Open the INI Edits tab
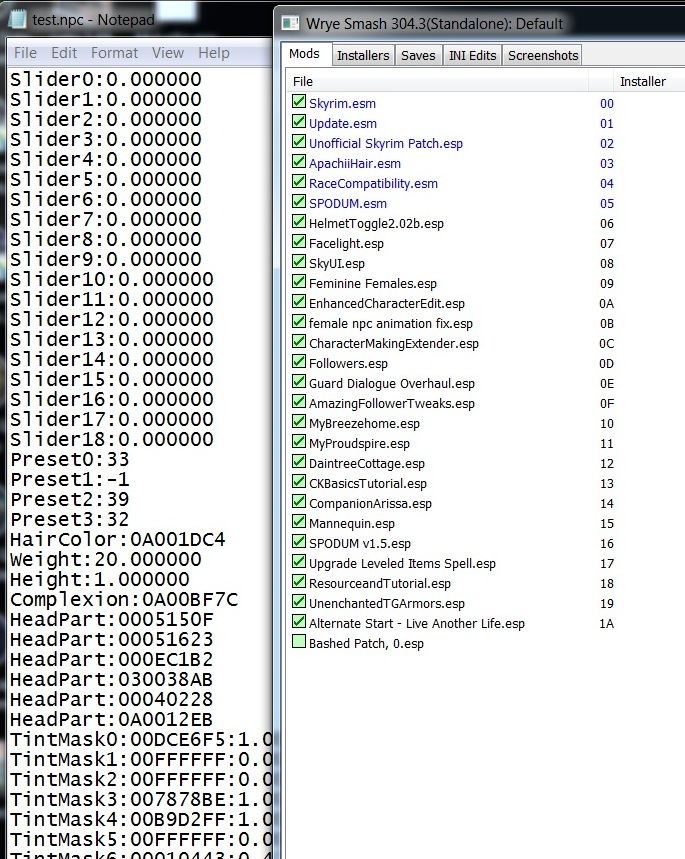The image size is (685, 859). click(471, 56)
